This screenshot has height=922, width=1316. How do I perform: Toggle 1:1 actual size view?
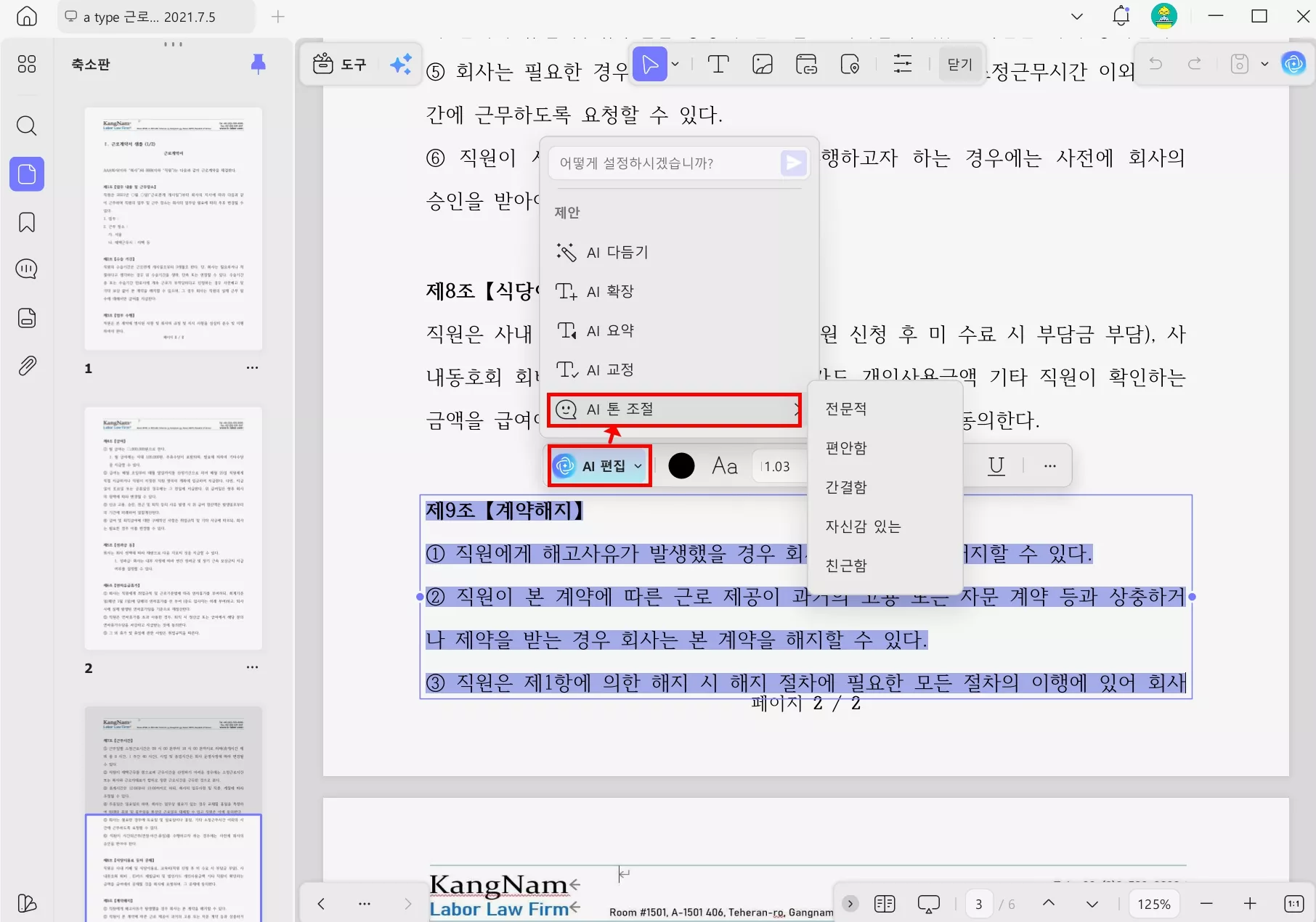pos(1294,903)
